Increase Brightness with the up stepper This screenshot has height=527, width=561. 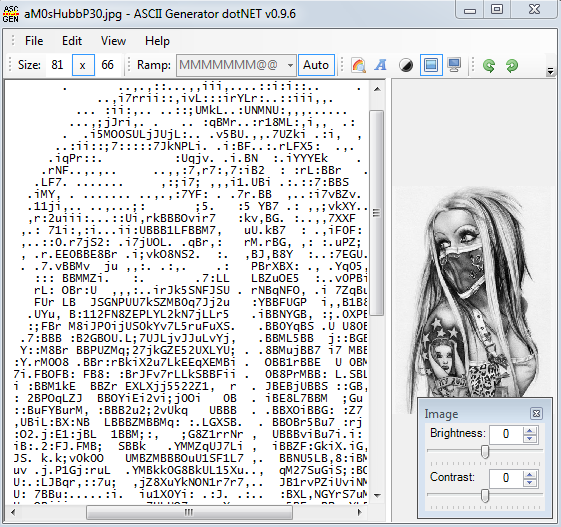point(530,430)
